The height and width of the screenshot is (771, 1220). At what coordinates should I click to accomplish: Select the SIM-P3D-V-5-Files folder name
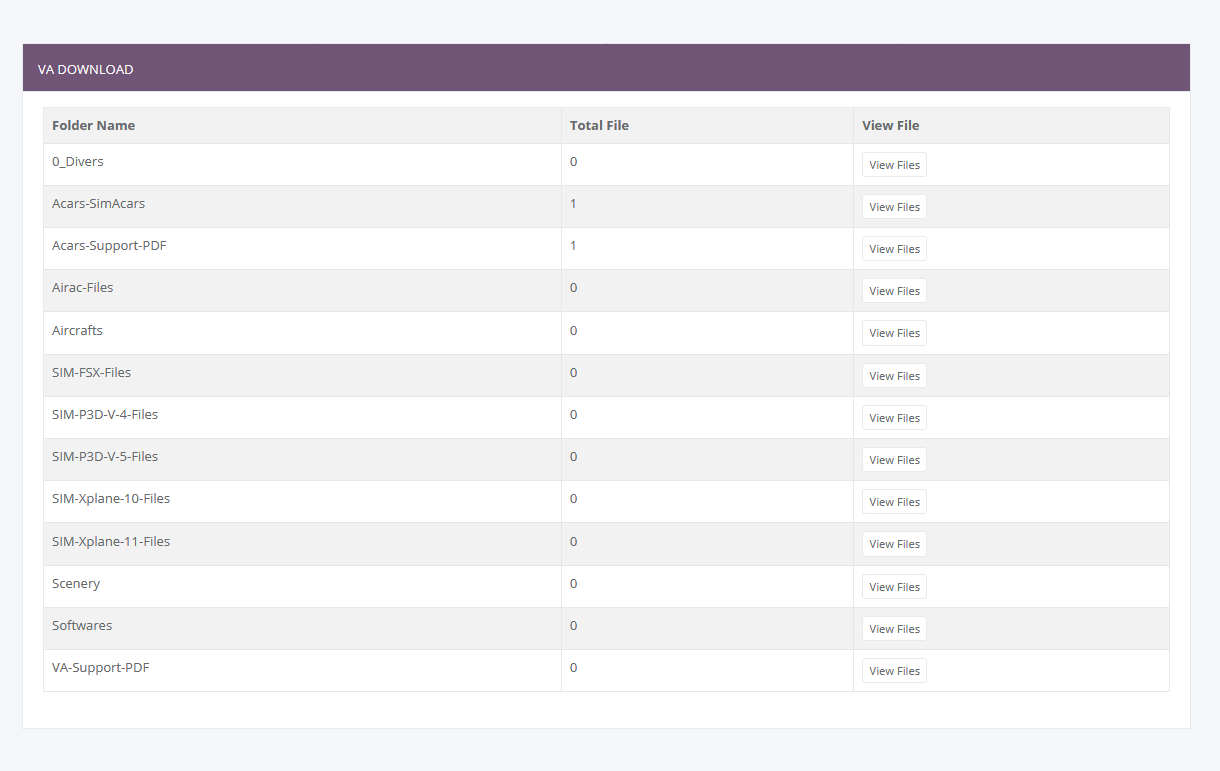(x=105, y=456)
